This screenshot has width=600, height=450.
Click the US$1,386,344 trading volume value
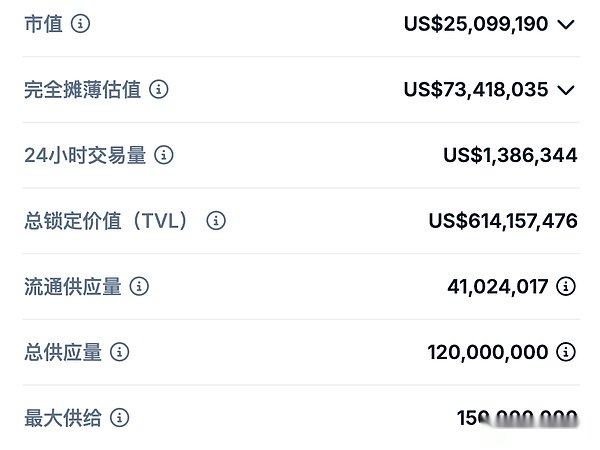[x=510, y=155]
